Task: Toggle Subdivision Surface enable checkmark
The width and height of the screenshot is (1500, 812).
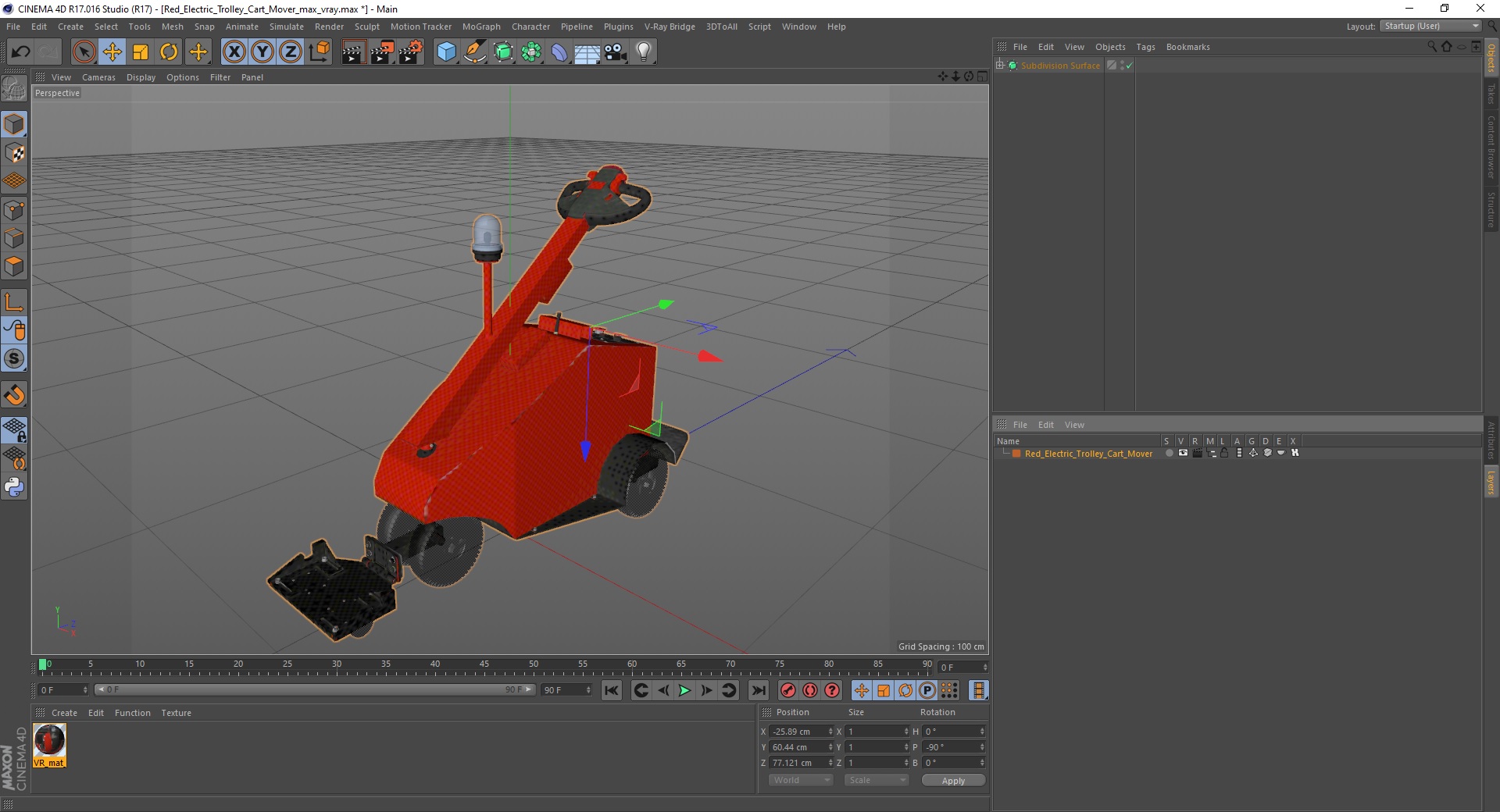Action: 1129,66
